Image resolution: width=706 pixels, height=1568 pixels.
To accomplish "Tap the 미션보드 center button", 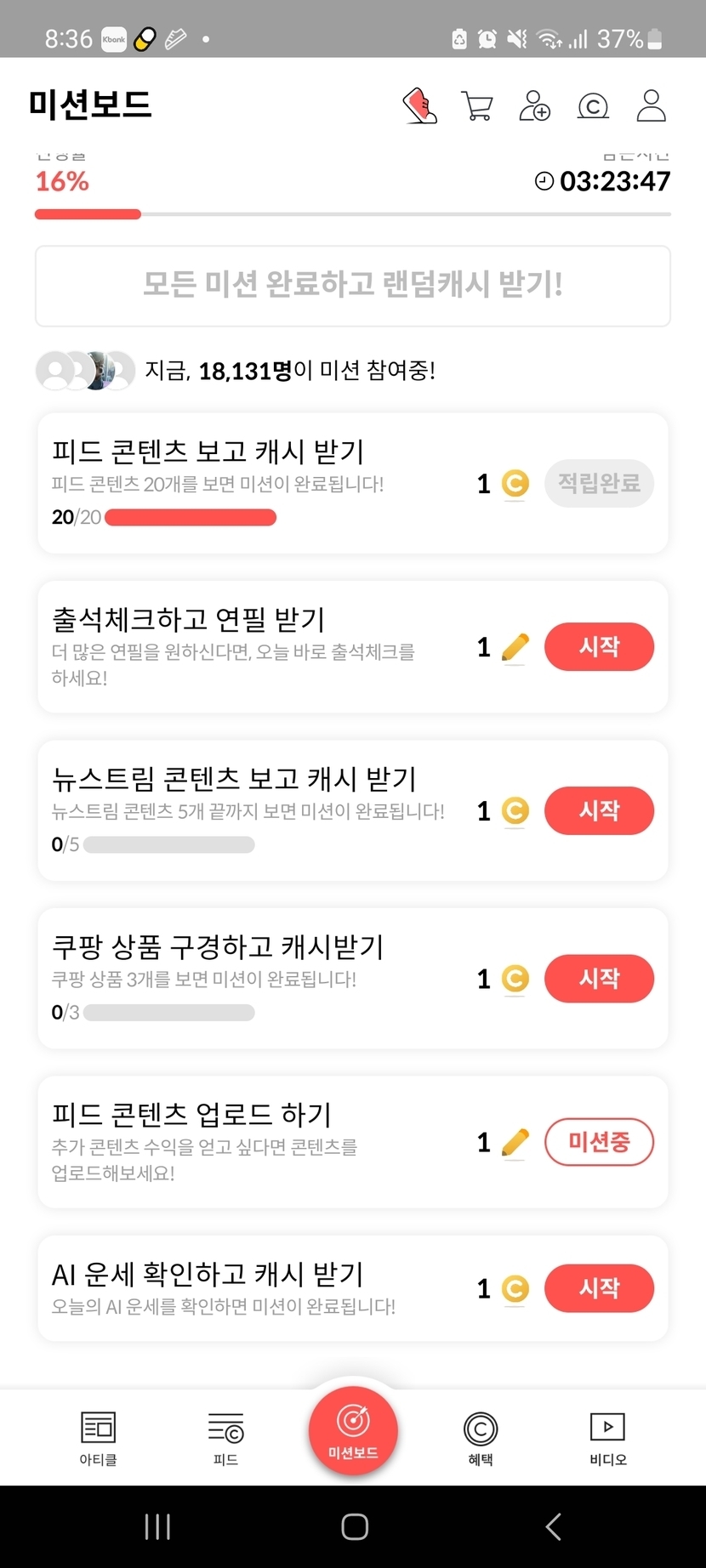I will pyautogui.click(x=353, y=1429).
